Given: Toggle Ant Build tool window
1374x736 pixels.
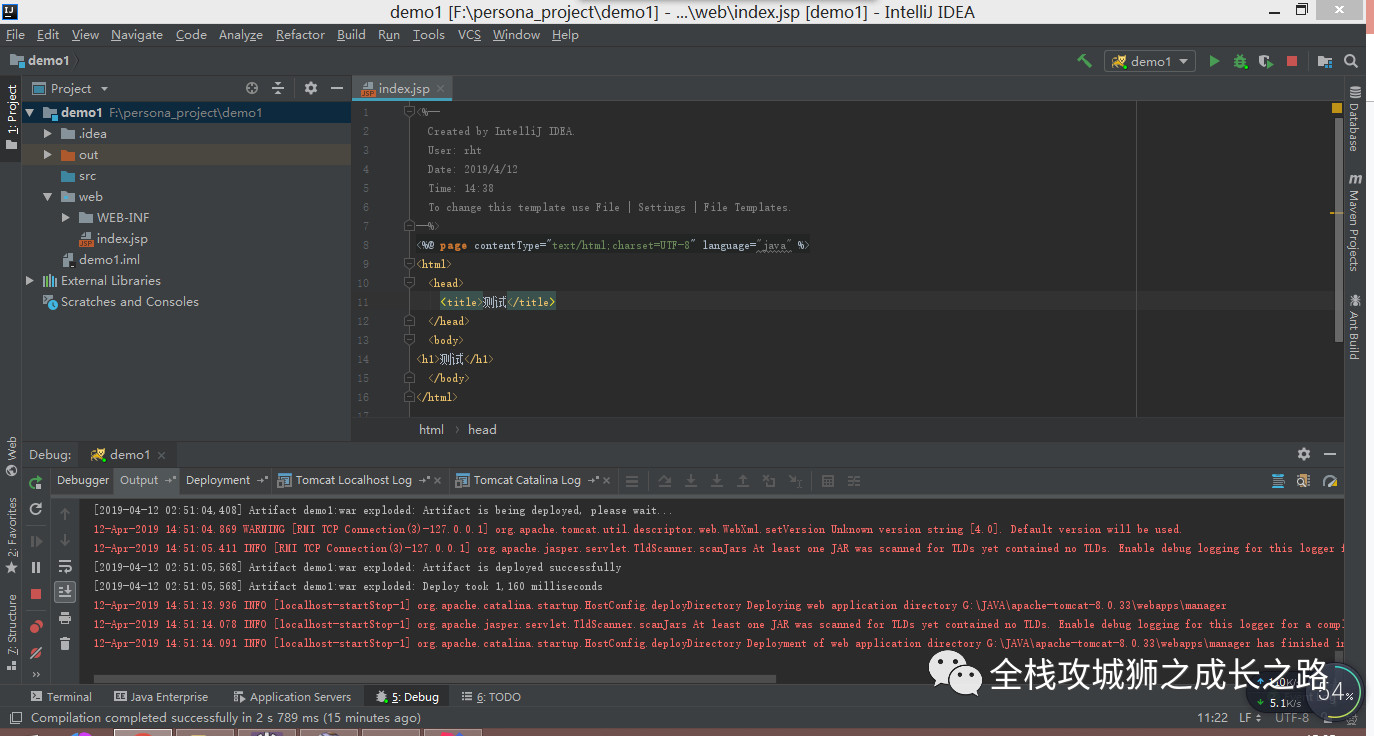Looking at the screenshot, I should (x=1355, y=325).
